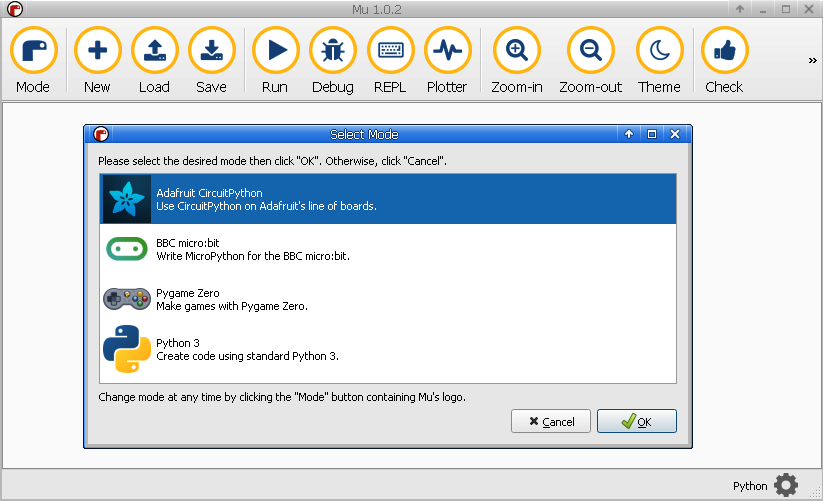Confirm mode selection with OK
823x501 pixels.
point(637,421)
